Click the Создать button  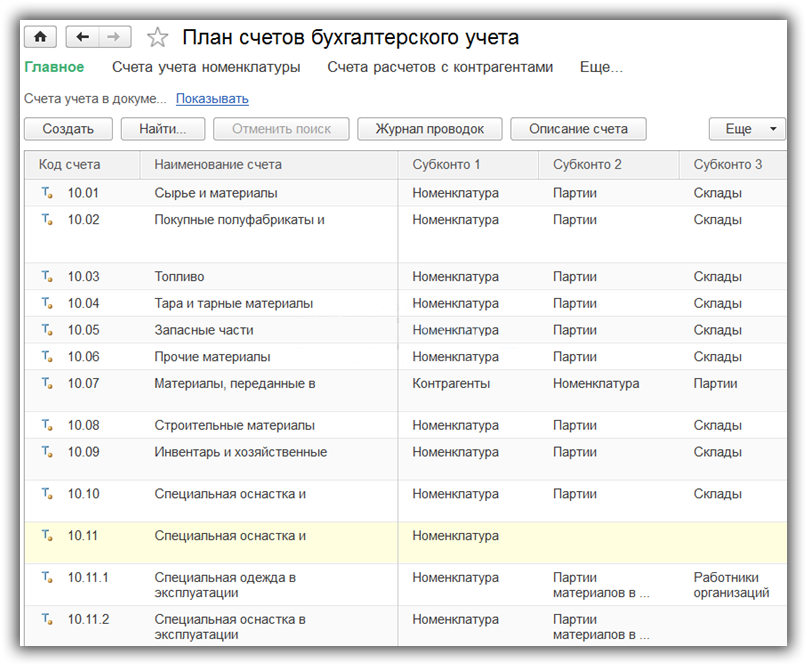pos(68,129)
